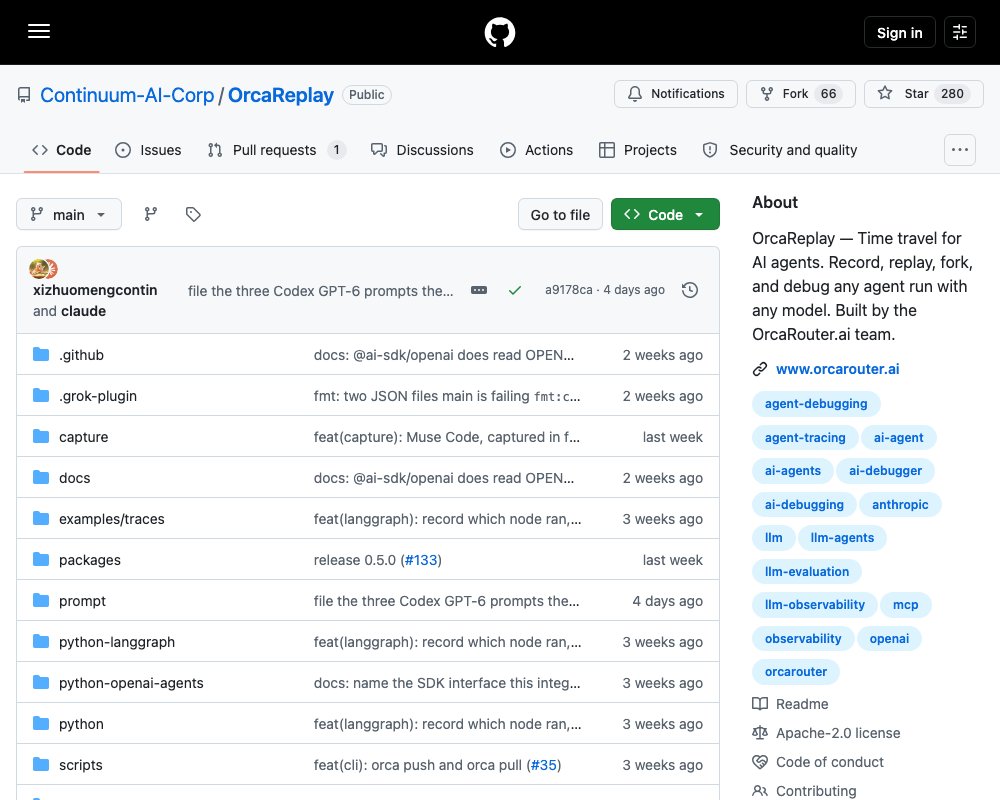Viewport: 1000px width, 800px height.
Task: Click the link icon beside www.orcarouter.ai
Action: [x=760, y=369]
